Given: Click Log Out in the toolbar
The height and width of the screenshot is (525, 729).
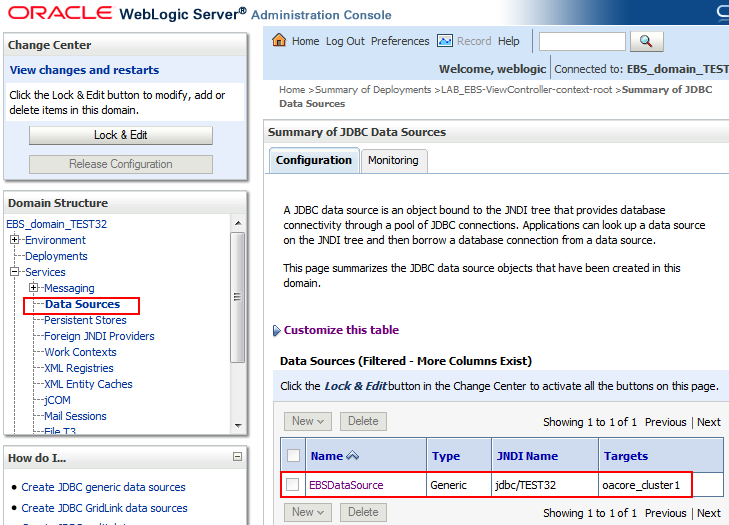Looking at the screenshot, I should [345, 41].
